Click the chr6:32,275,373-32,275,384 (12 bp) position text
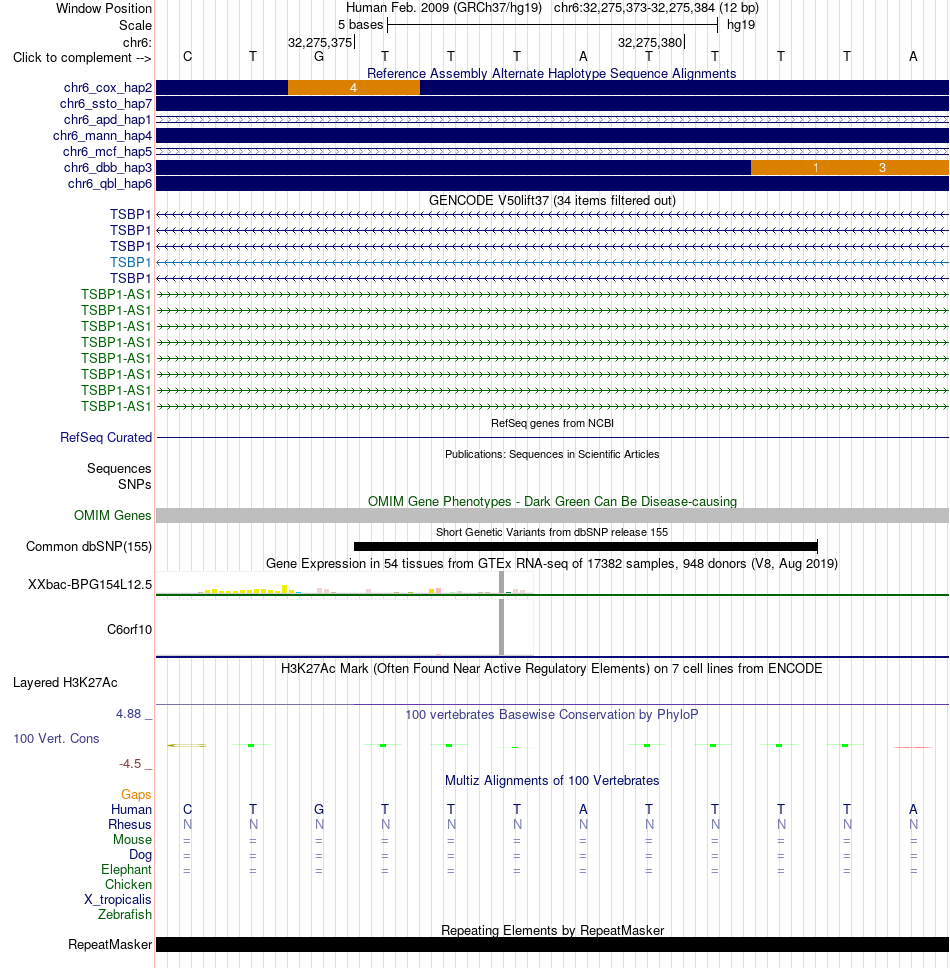The width and height of the screenshot is (950, 968). point(656,8)
